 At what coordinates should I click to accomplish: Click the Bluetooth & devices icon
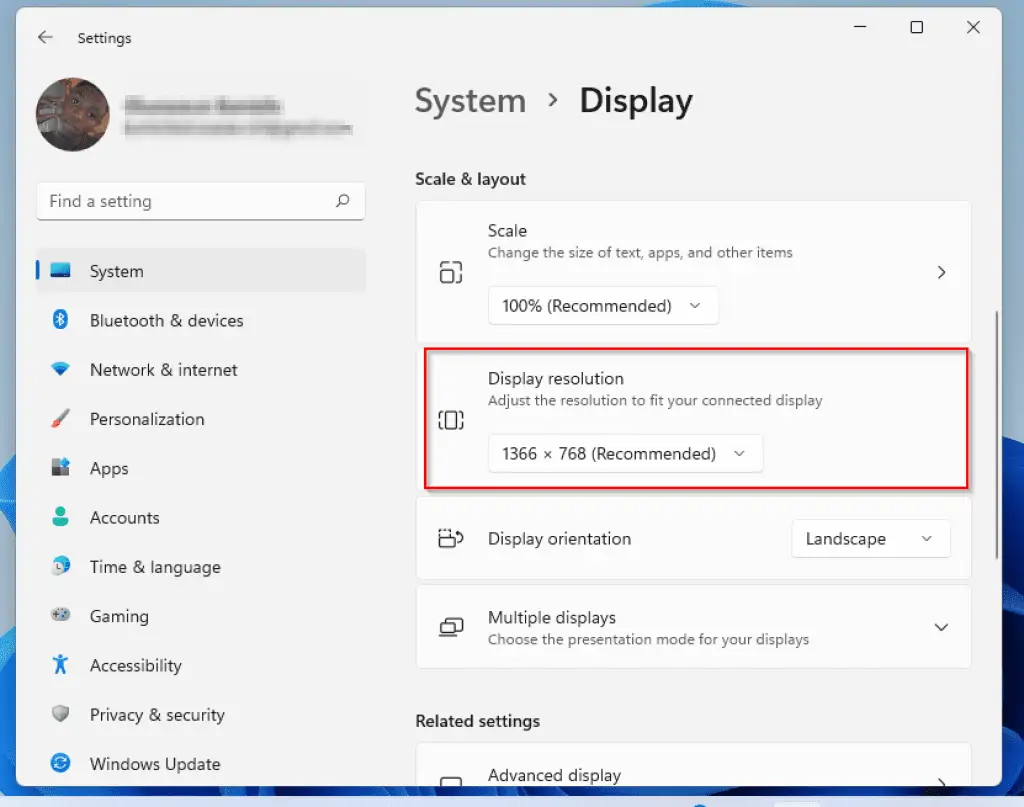click(x=61, y=320)
